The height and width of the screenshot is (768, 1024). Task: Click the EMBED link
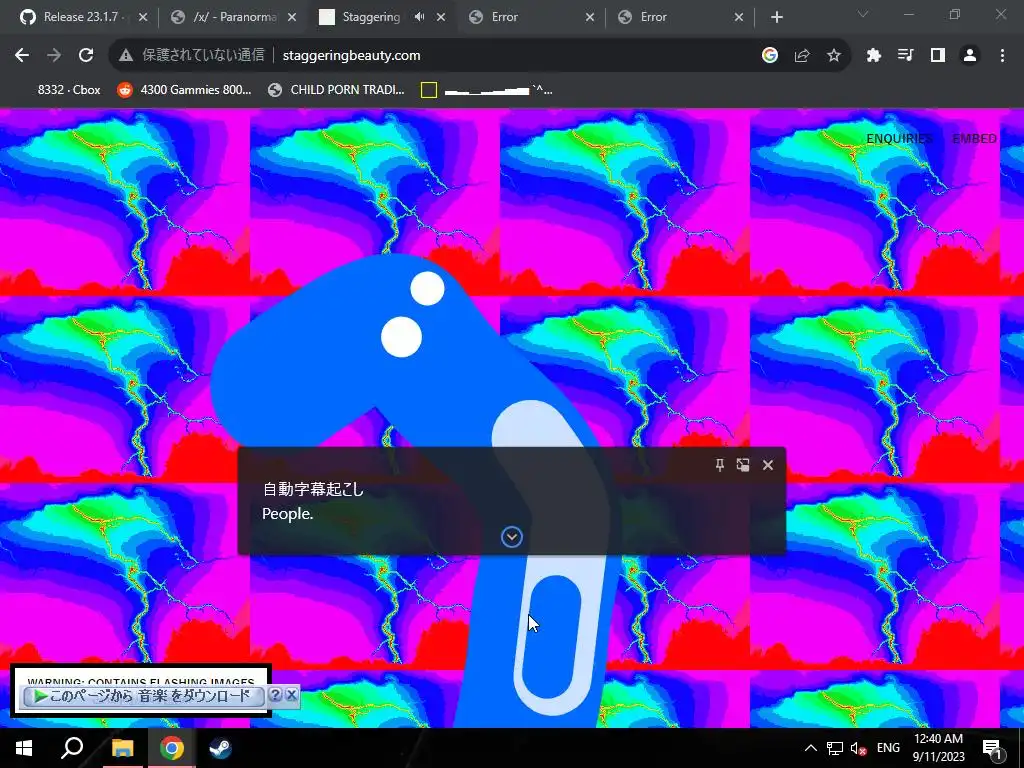coord(974,138)
